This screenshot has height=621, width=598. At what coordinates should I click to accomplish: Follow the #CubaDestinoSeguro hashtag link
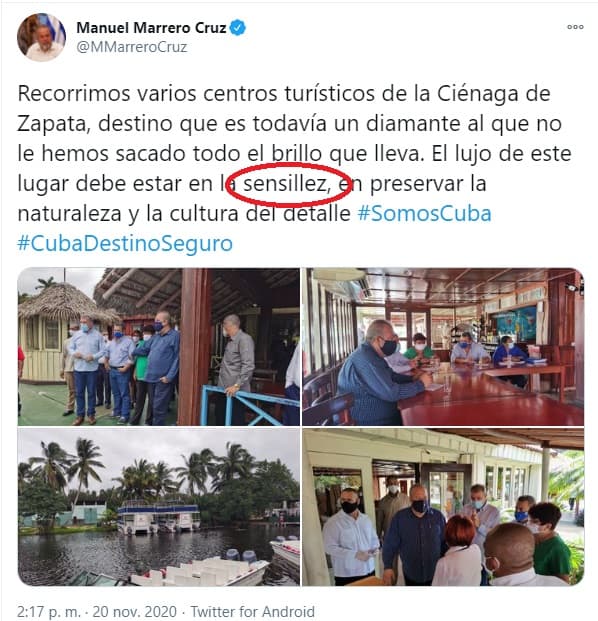coord(125,243)
